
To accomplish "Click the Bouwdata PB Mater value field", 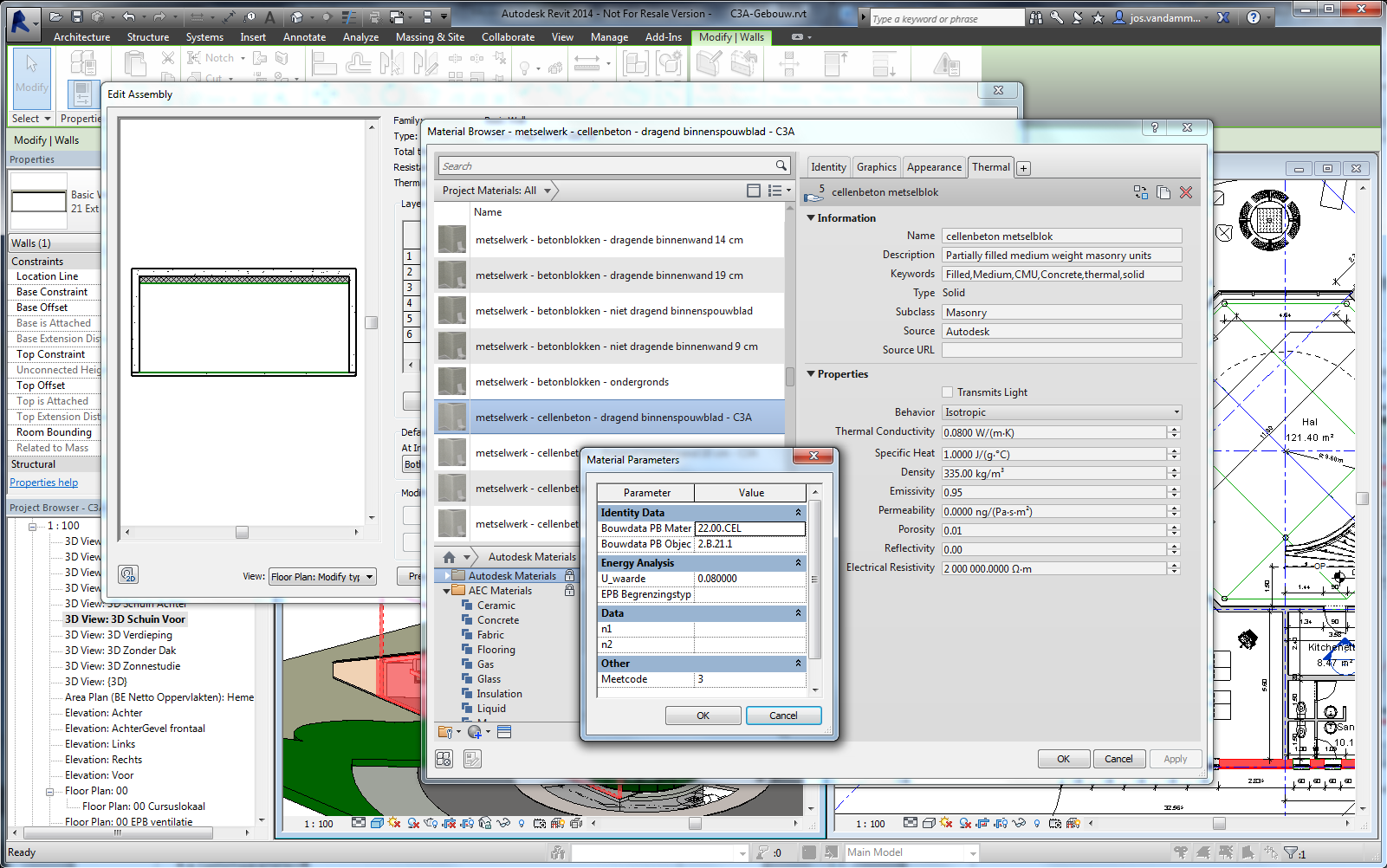I will [750, 528].
